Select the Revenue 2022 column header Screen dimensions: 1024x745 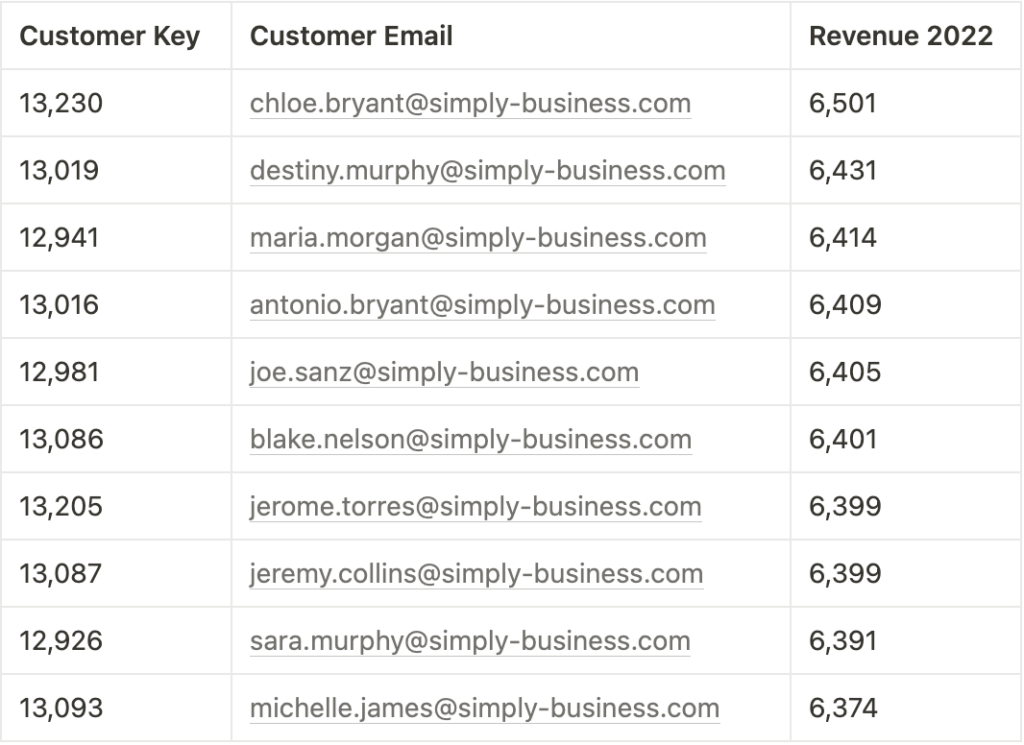[x=906, y=35]
